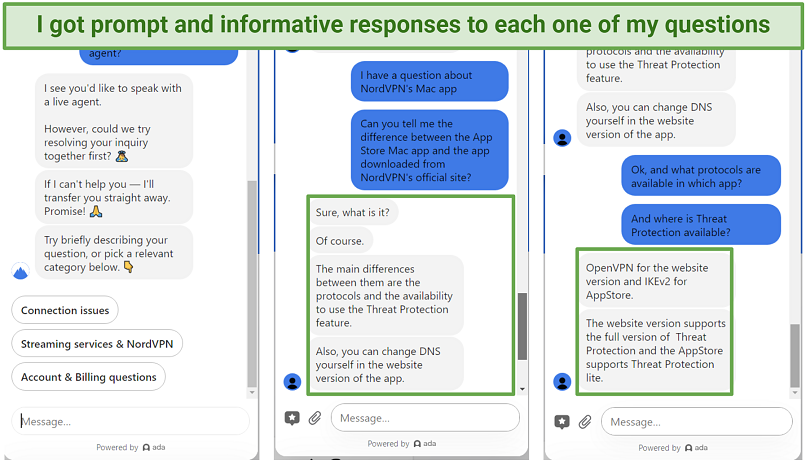Choose Streaming services & NordVPN category
This screenshot has width=806, height=464.
coord(97,344)
